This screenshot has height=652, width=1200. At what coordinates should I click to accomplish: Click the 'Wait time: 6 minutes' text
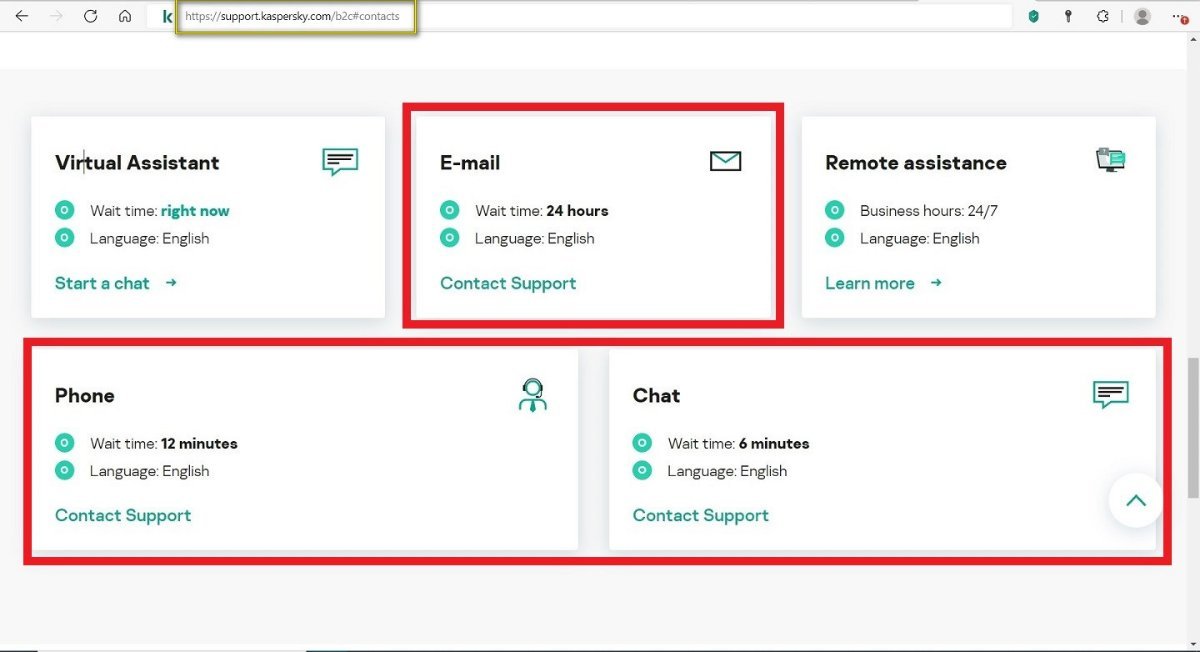[x=739, y=443]
